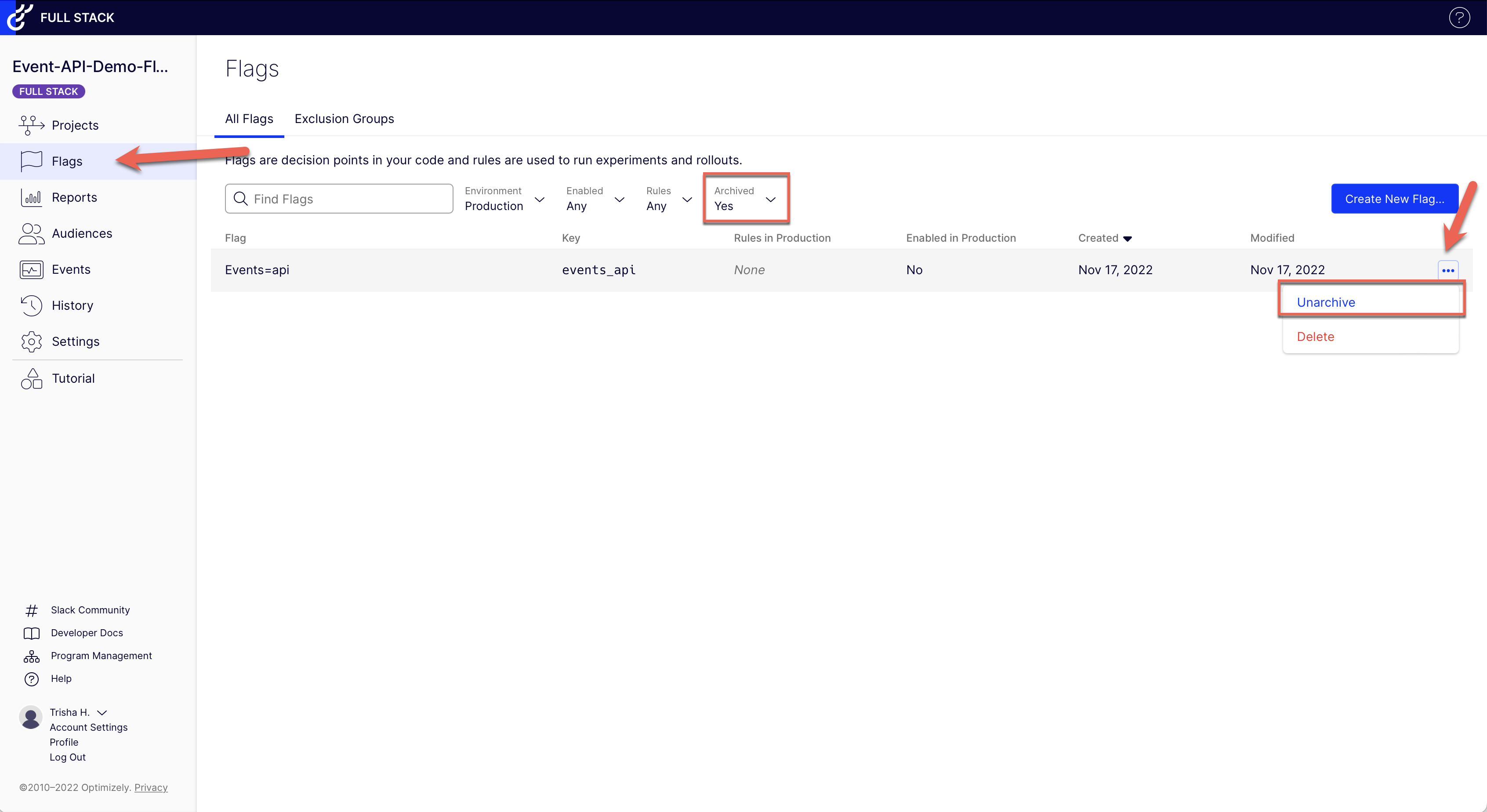The height and width of the screenshot is (812, 1487).
Task: Open the Privacy link in footer
Action: coord(151,787)
